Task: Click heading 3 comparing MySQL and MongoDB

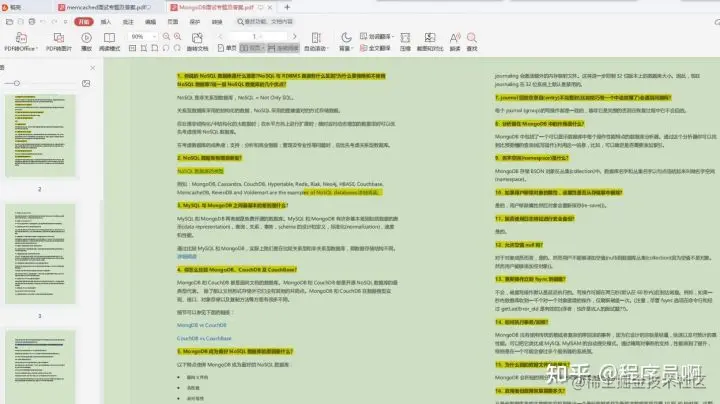Action: (x=233, y=205)
